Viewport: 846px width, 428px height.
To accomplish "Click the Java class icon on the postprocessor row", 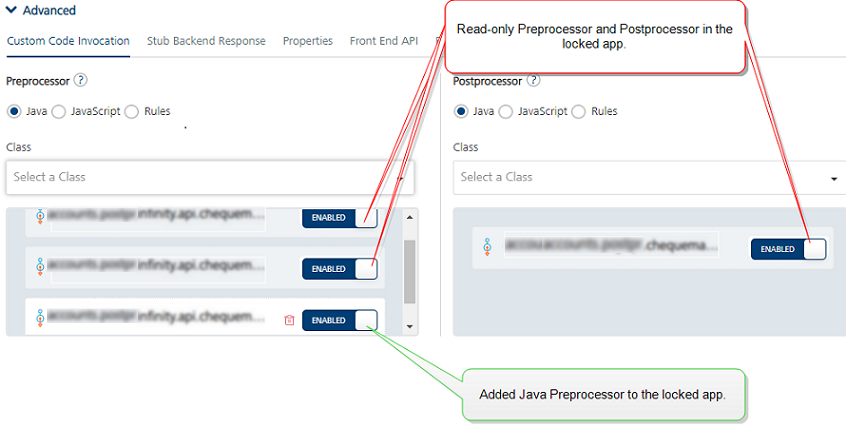I will click(487, 246).
